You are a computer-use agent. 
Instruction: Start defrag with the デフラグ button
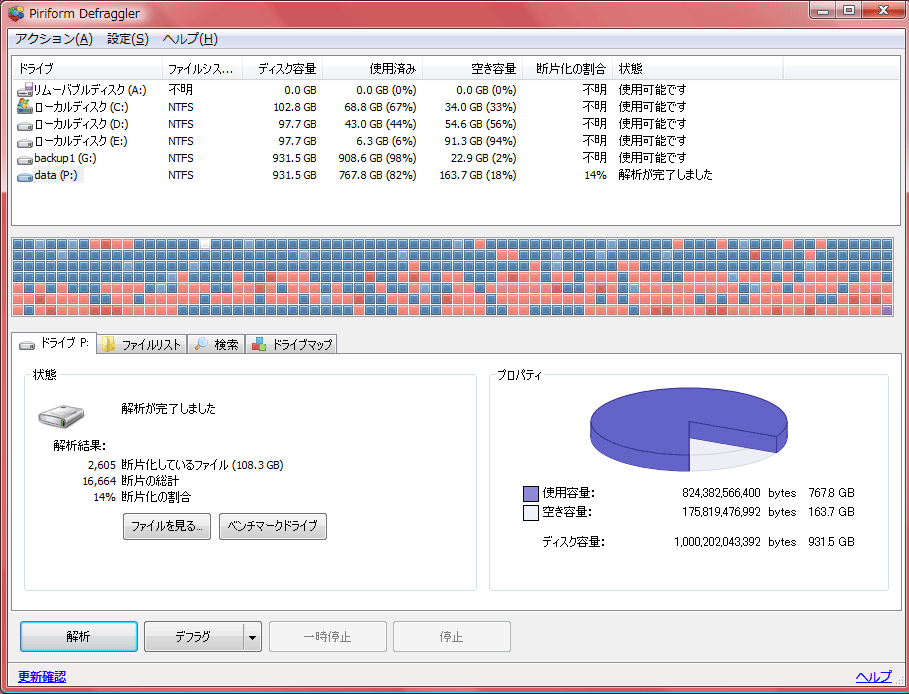pos(194,637)
